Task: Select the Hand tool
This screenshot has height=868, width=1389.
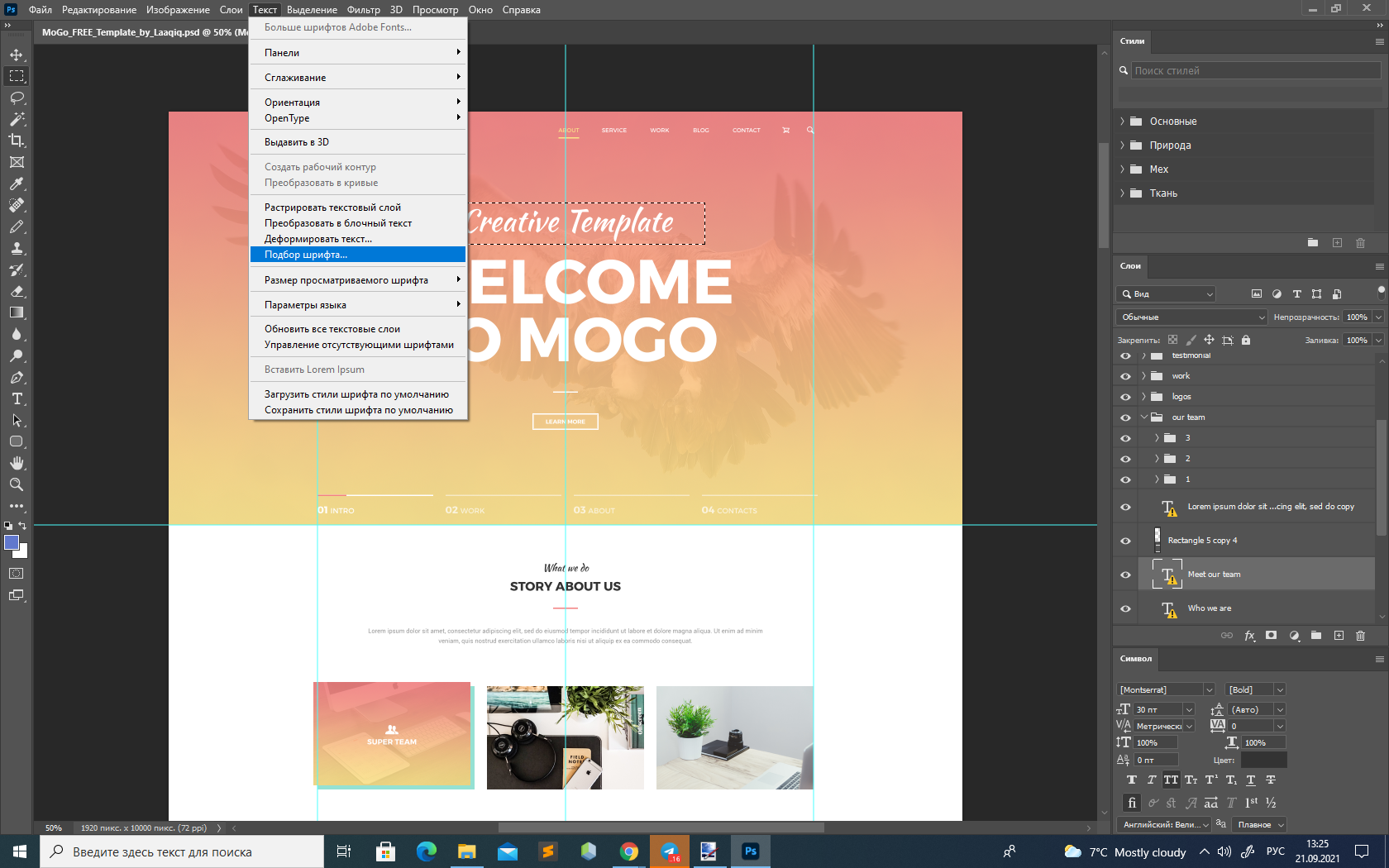Action: 17,463
